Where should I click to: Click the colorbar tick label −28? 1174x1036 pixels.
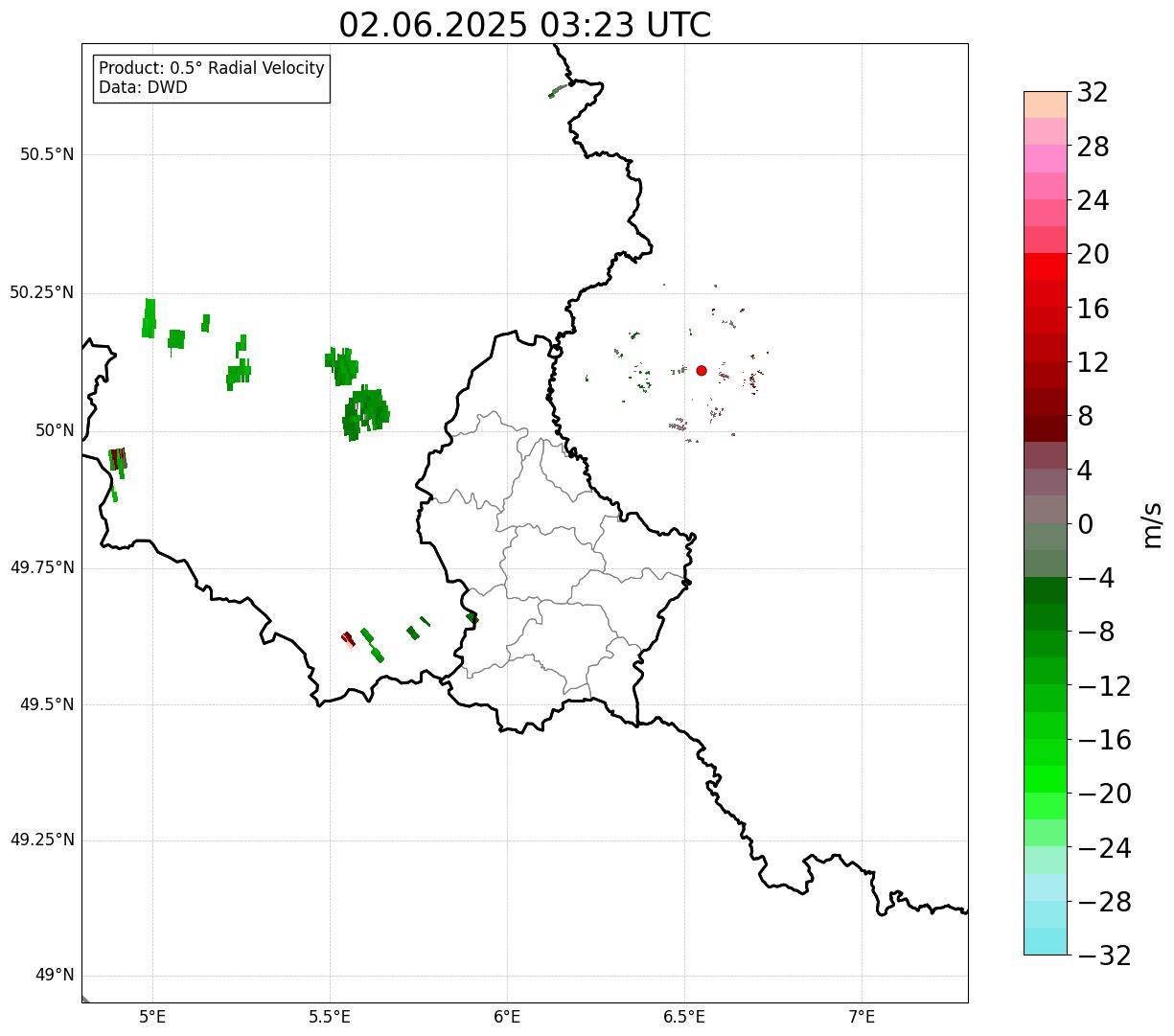pos(1104,902)
